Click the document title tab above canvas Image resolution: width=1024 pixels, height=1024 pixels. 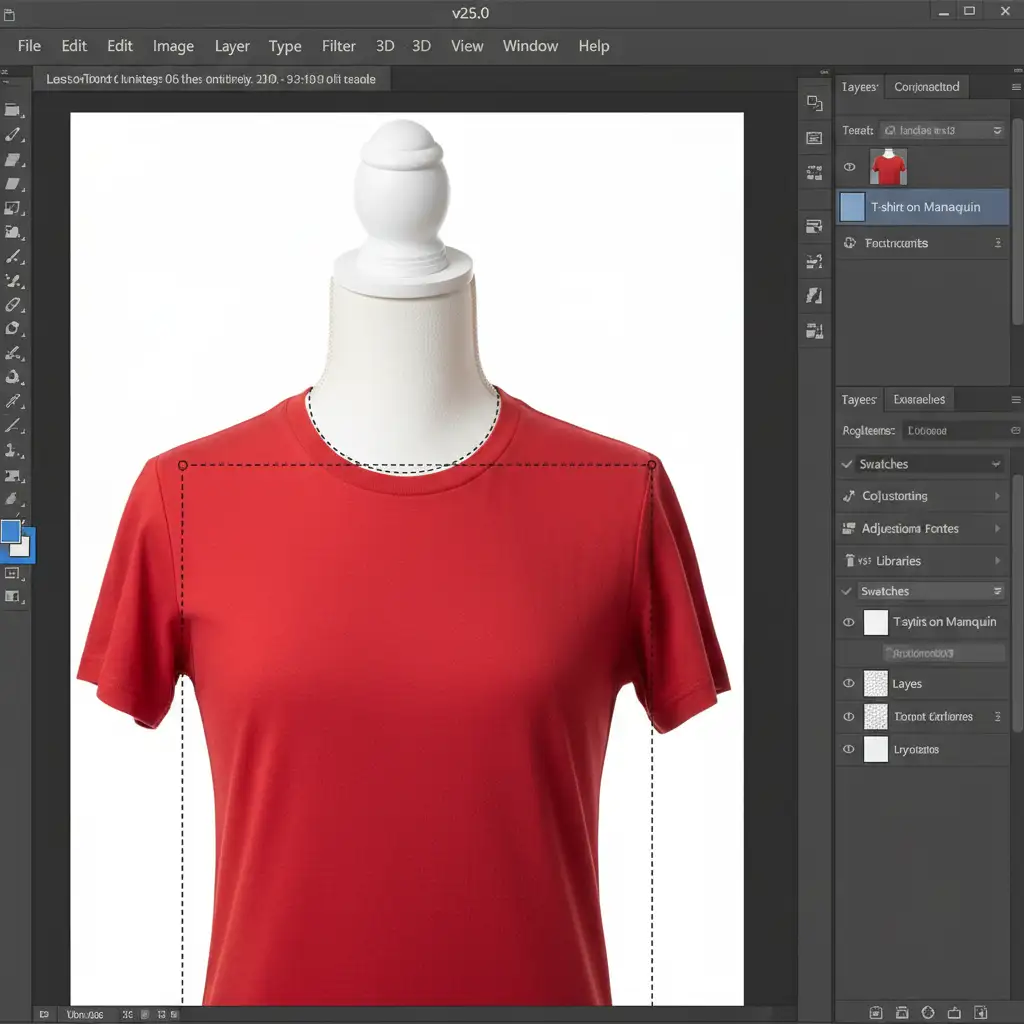pyautogui.click(x=211, y=79)
